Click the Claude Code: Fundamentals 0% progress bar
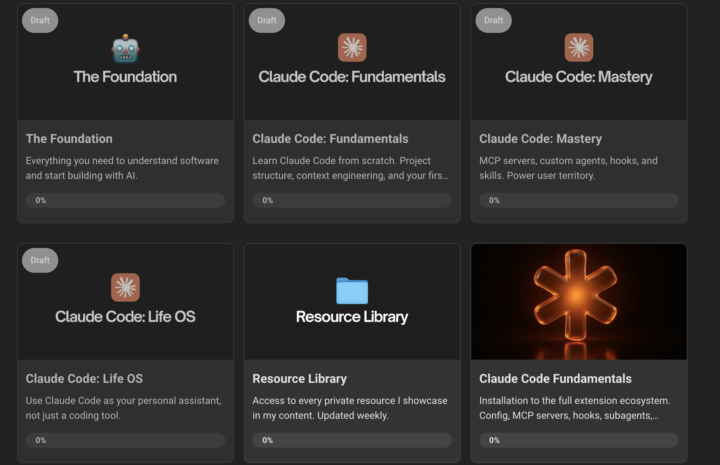This screenshot has height=465, width=720. 352,200
